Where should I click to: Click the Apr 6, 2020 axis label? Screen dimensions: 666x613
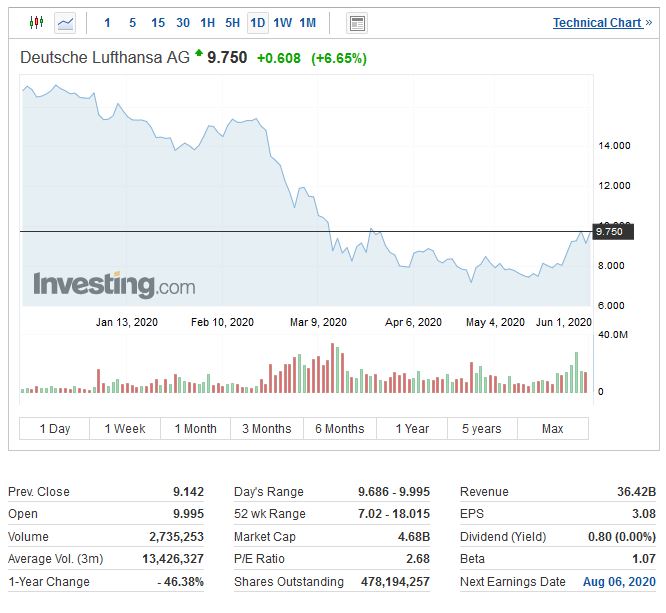coord(413,322)
